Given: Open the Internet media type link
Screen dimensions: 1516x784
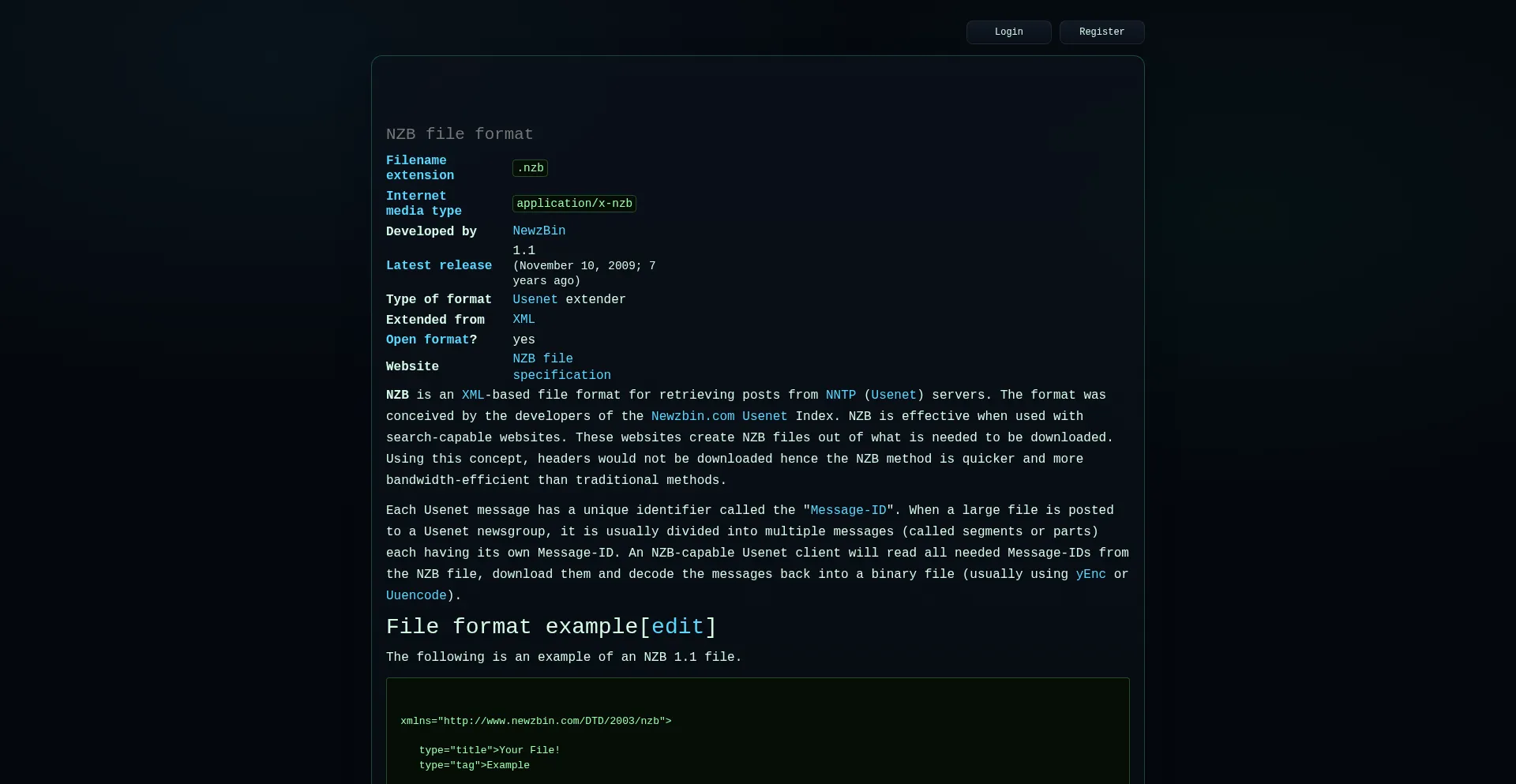Looking at the screenshot, I should 424,204.
